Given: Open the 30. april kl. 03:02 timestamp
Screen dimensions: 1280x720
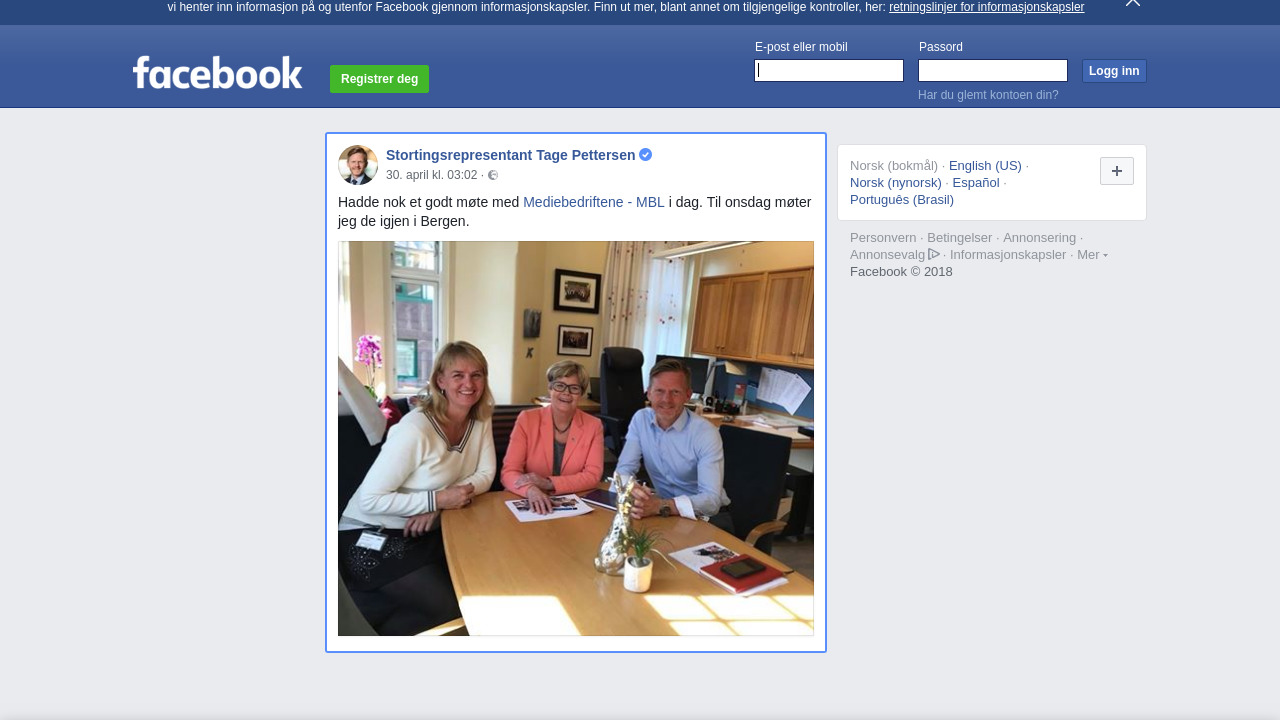Looking at the screenshot, I should [x=432, y=175].
